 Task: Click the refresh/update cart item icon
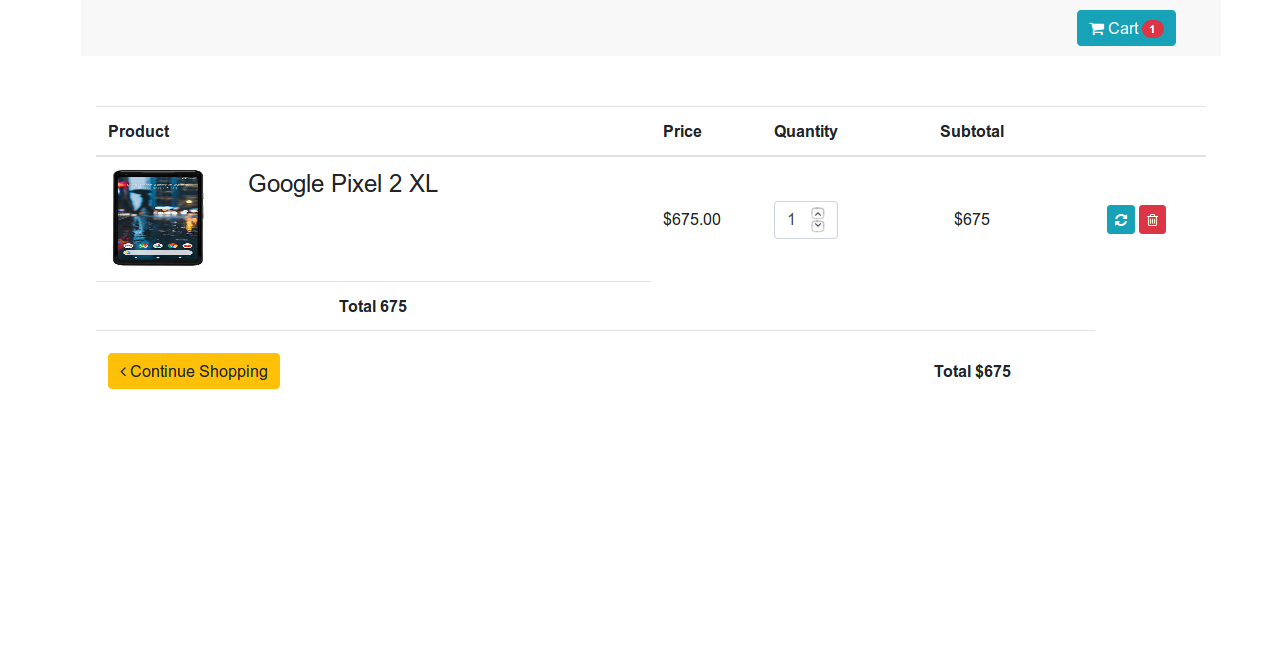tap(1120, 220)
